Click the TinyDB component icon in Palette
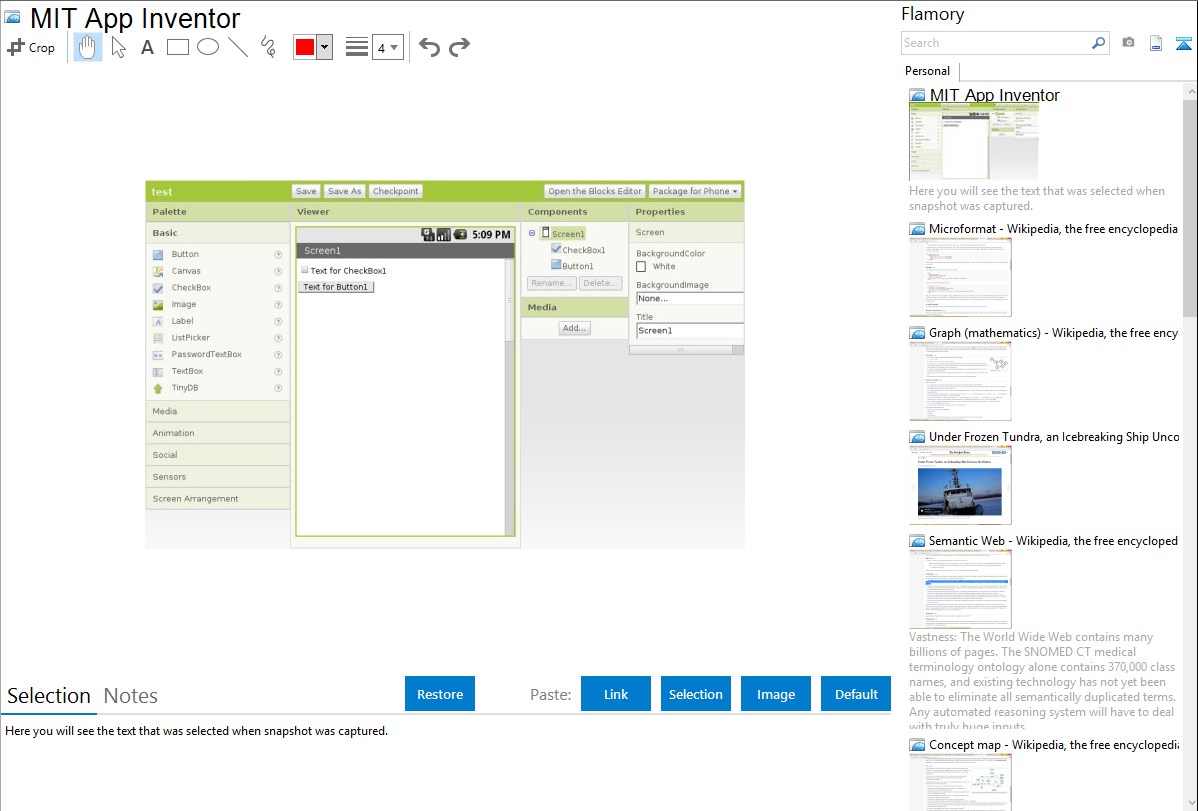1198x811 pixels. (x=158, y=388)
